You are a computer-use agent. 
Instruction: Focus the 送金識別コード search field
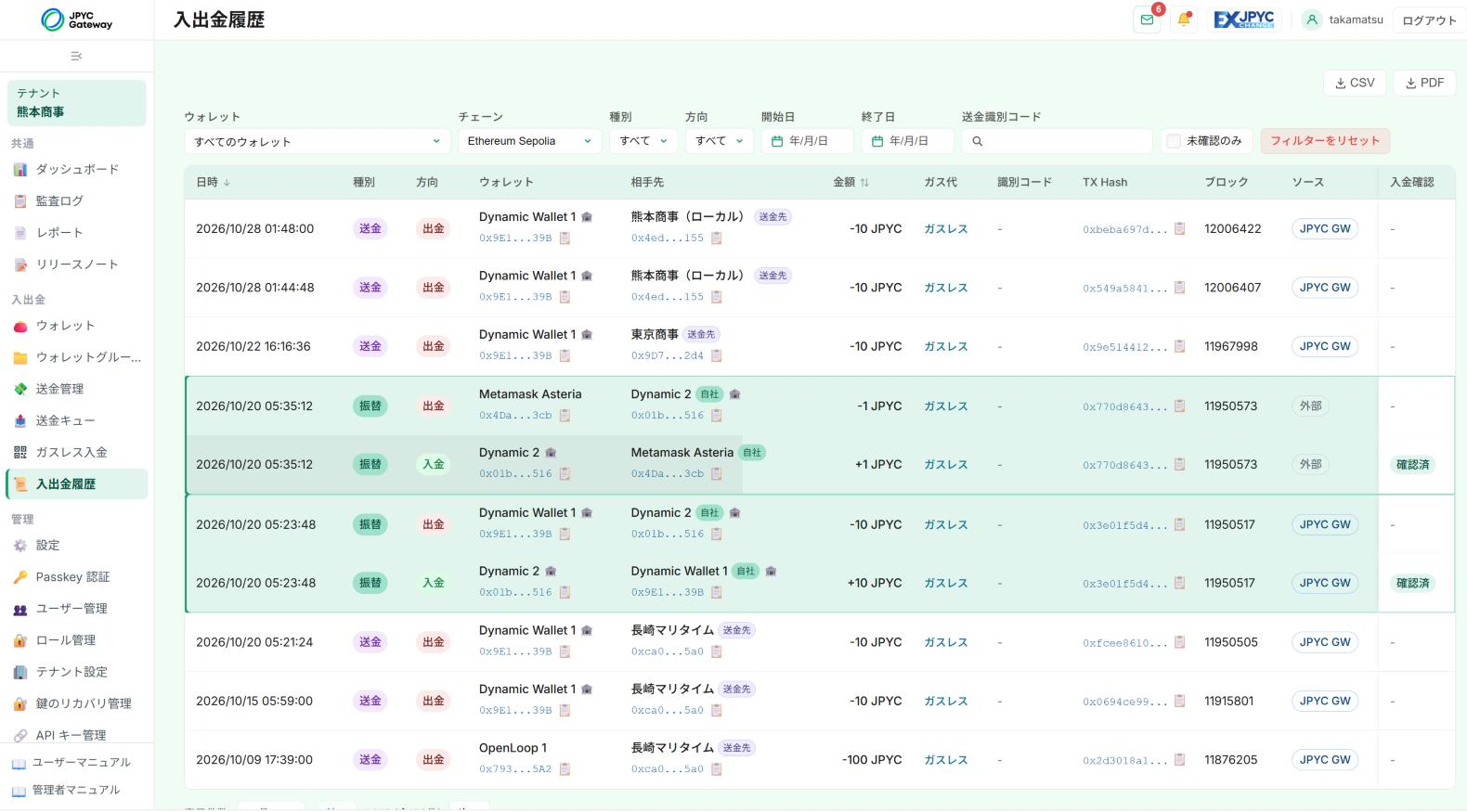pos(1058,141)
